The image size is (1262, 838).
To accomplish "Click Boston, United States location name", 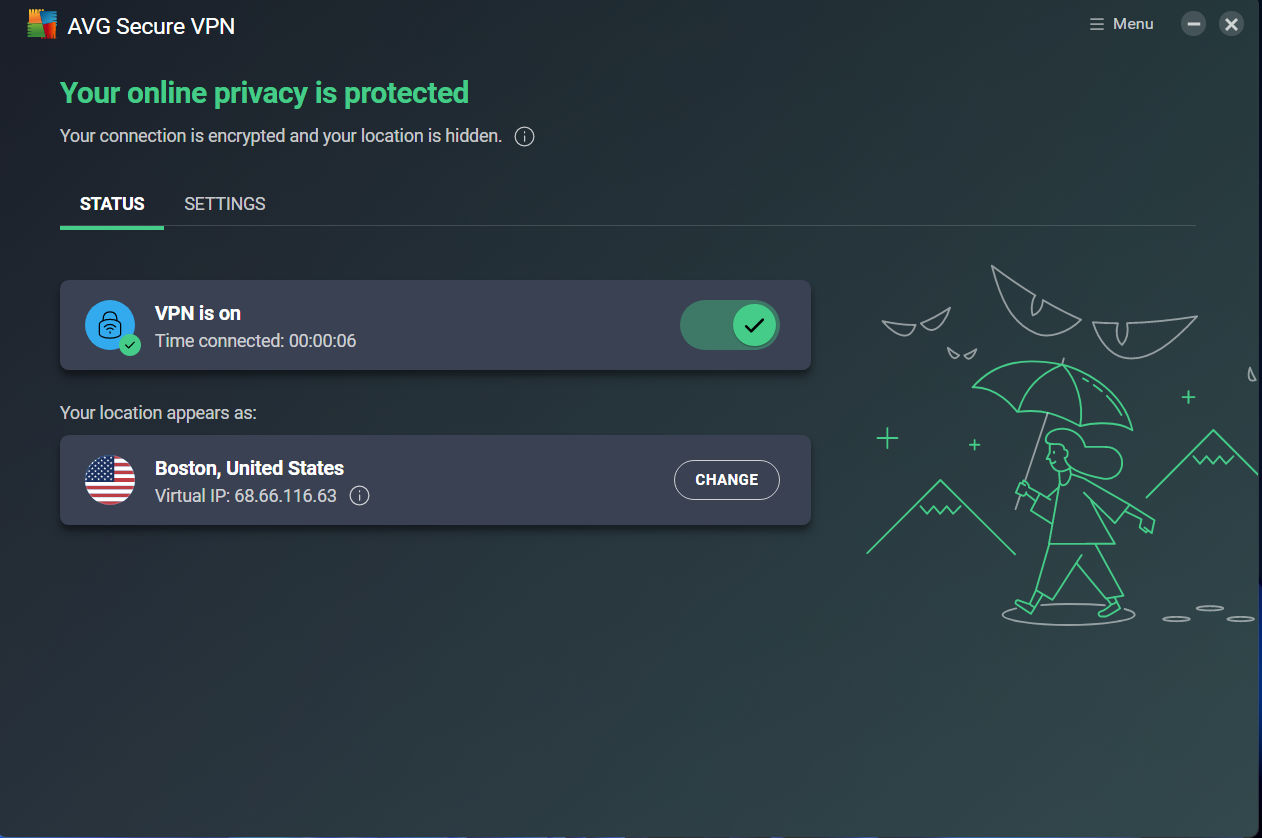I will pos(249,468).
